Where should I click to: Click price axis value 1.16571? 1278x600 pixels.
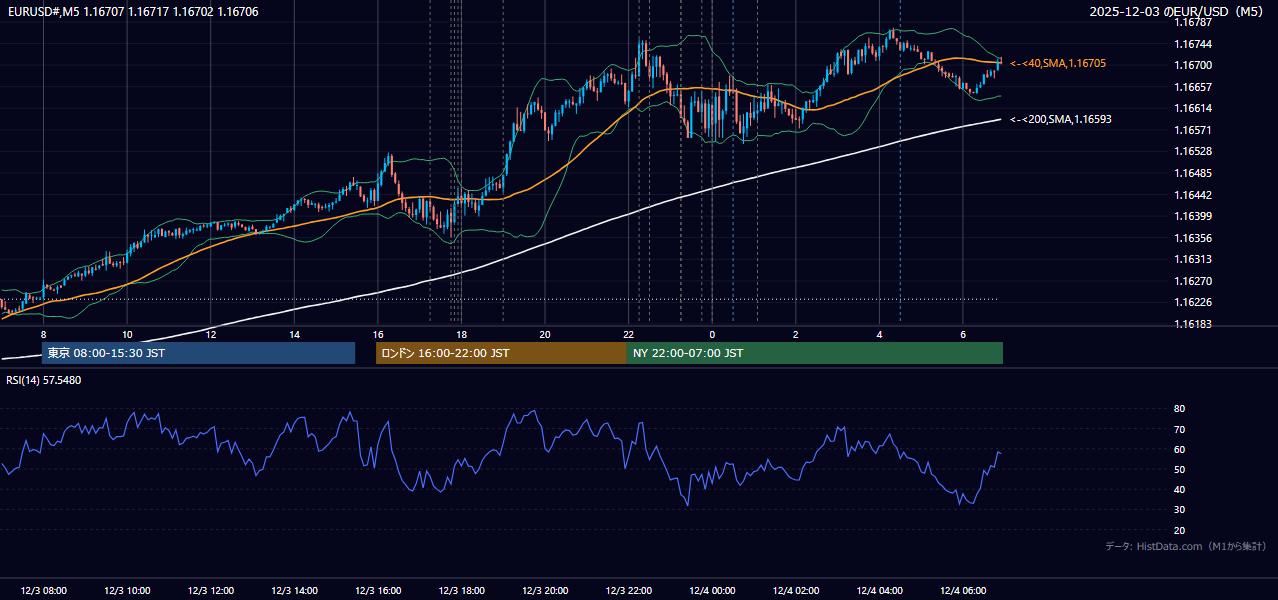tap(1192, 130)
